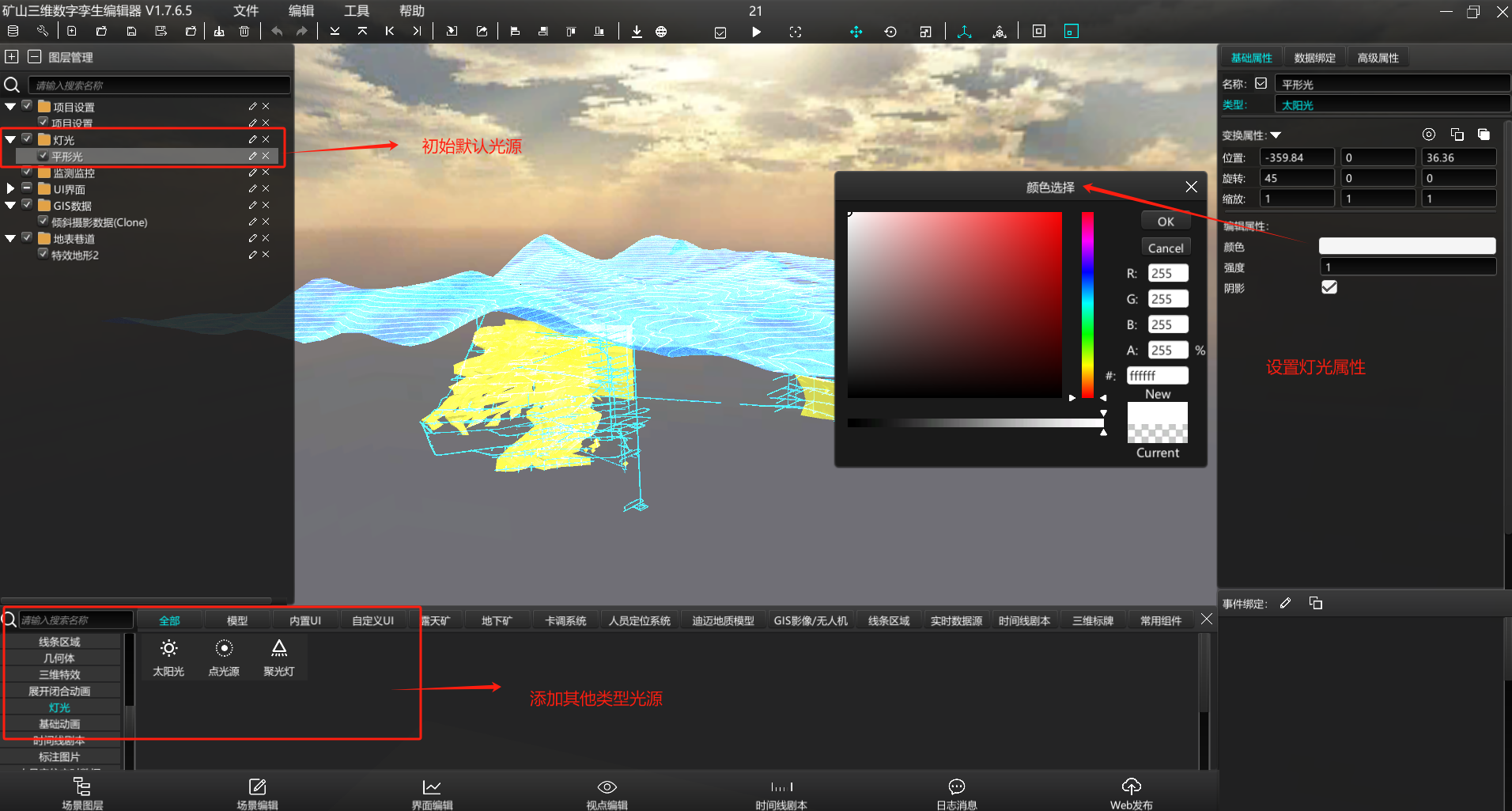Click OK in color picker
The width and height of the screenshot is (1512, 811).
pos(1166,222)
